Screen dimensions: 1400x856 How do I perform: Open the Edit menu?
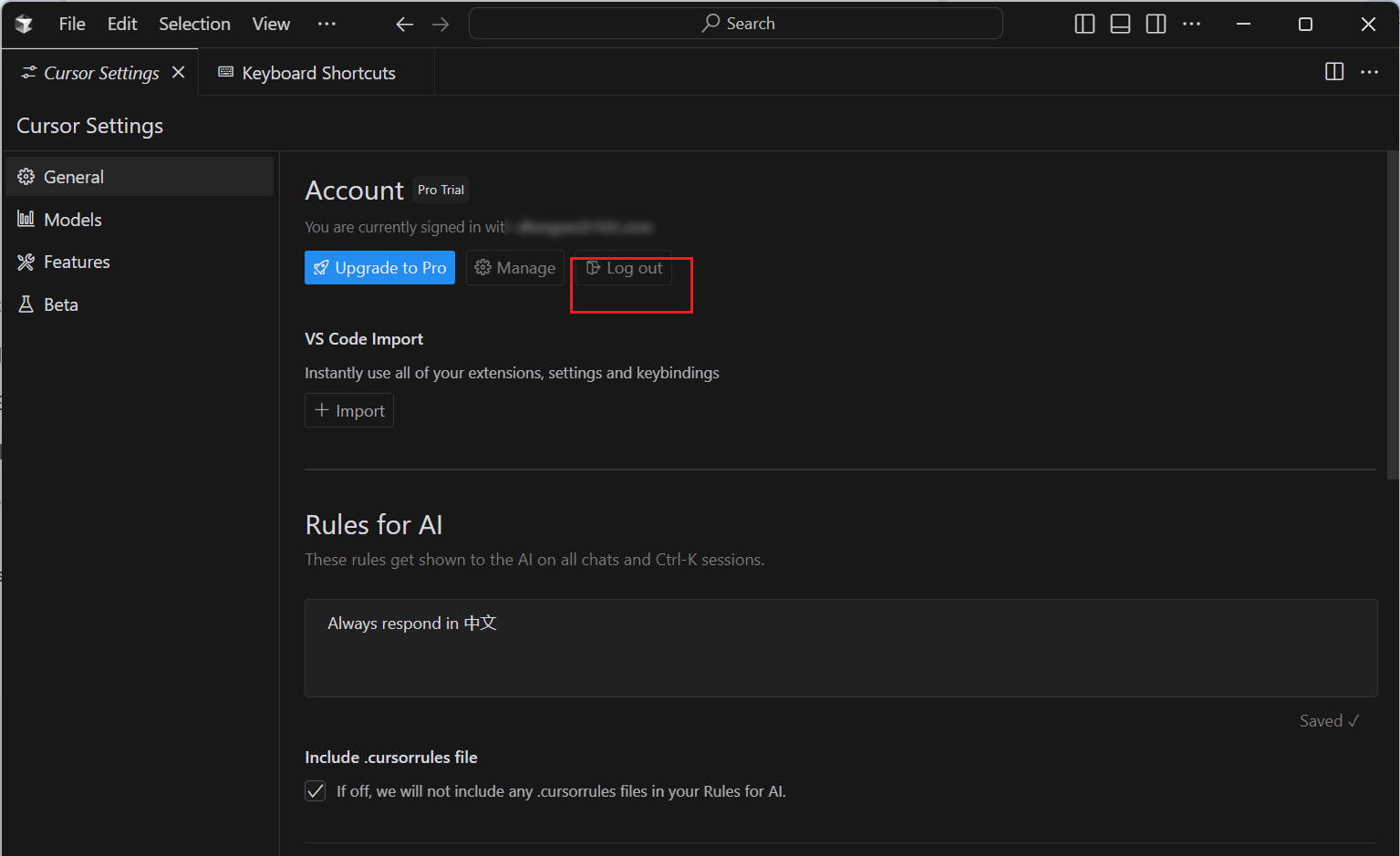coord(122,24)
